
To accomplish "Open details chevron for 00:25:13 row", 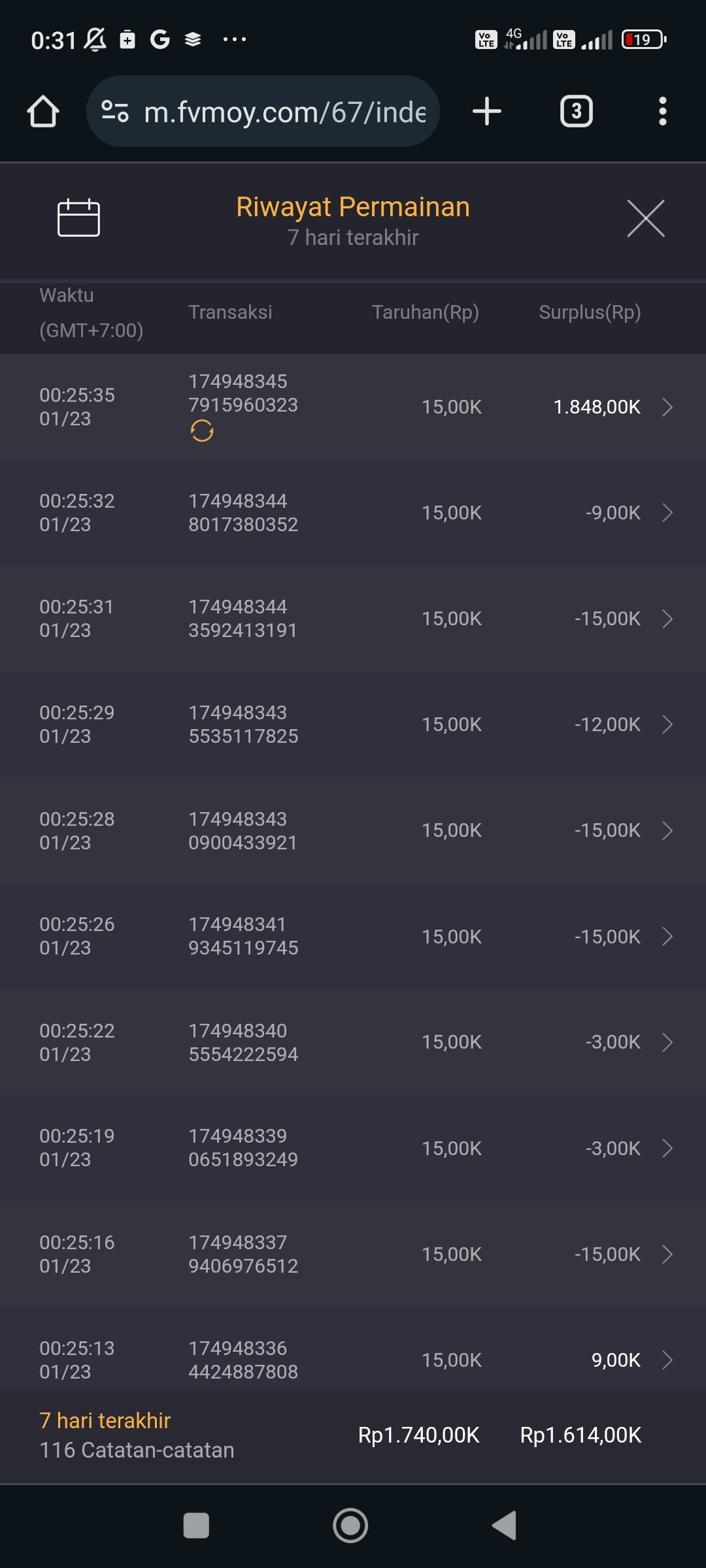I will 667,1360.
